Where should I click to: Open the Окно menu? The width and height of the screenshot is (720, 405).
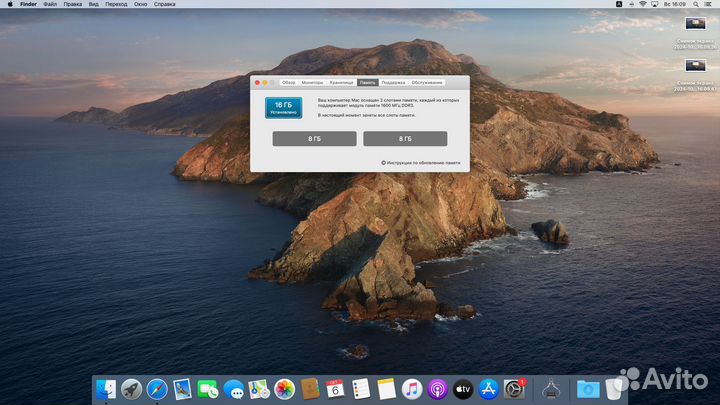coord(141,4)
